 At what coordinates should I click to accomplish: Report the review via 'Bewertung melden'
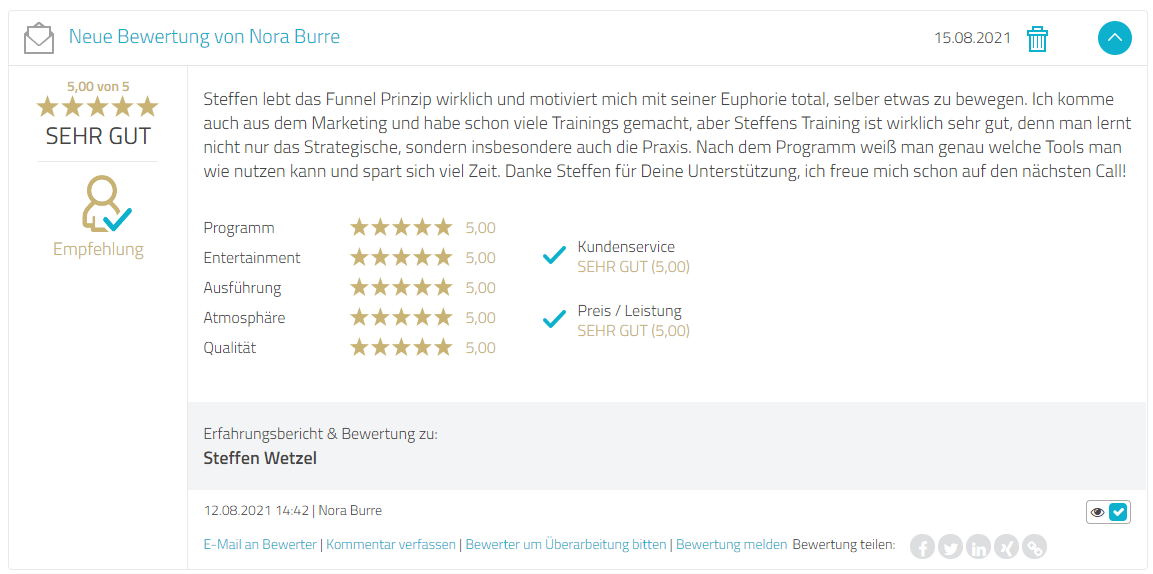(x=732, y=545)
